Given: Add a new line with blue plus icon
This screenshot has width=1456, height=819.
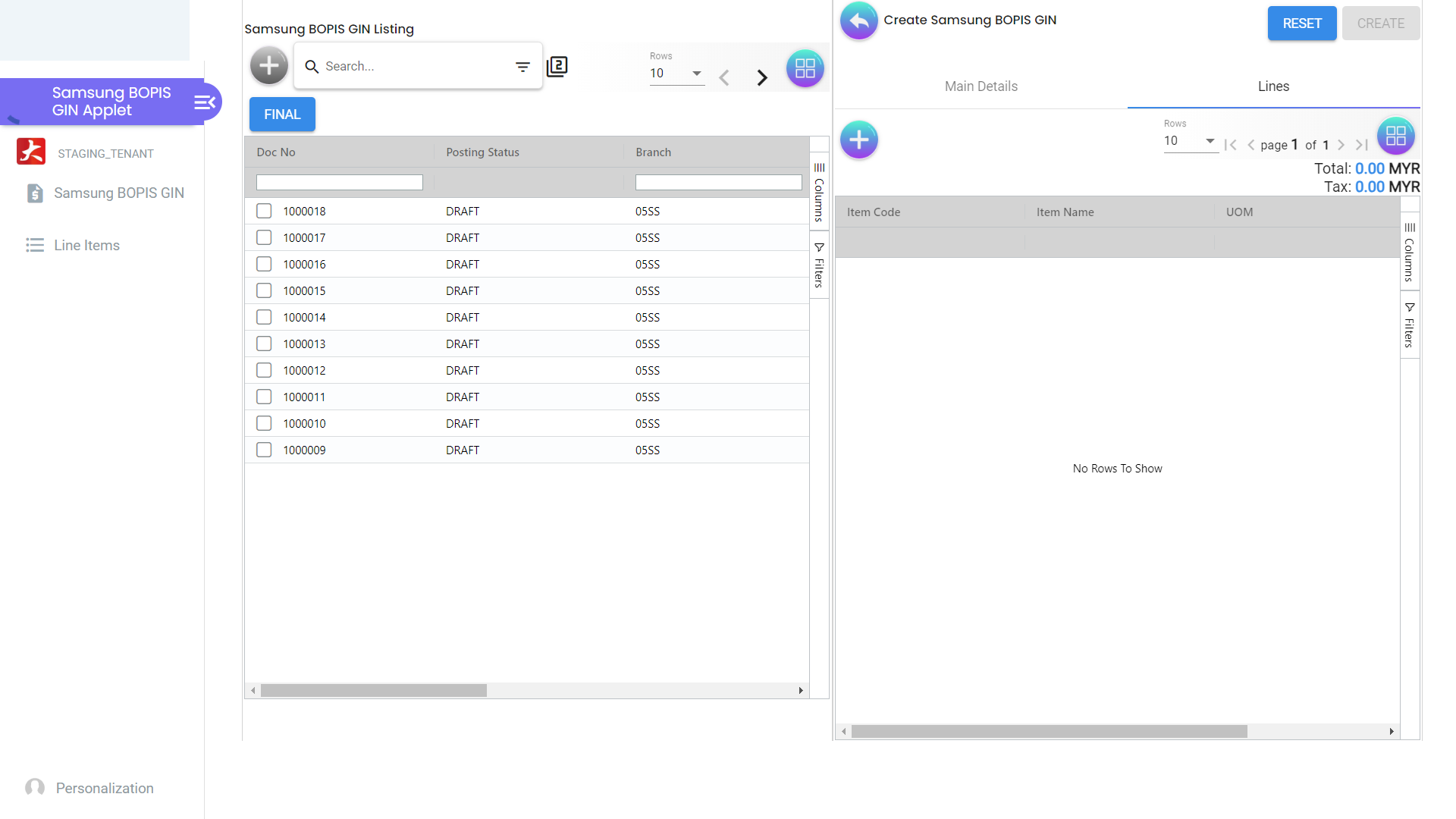Looking at the screenshot, I should [x=858, y=140].
